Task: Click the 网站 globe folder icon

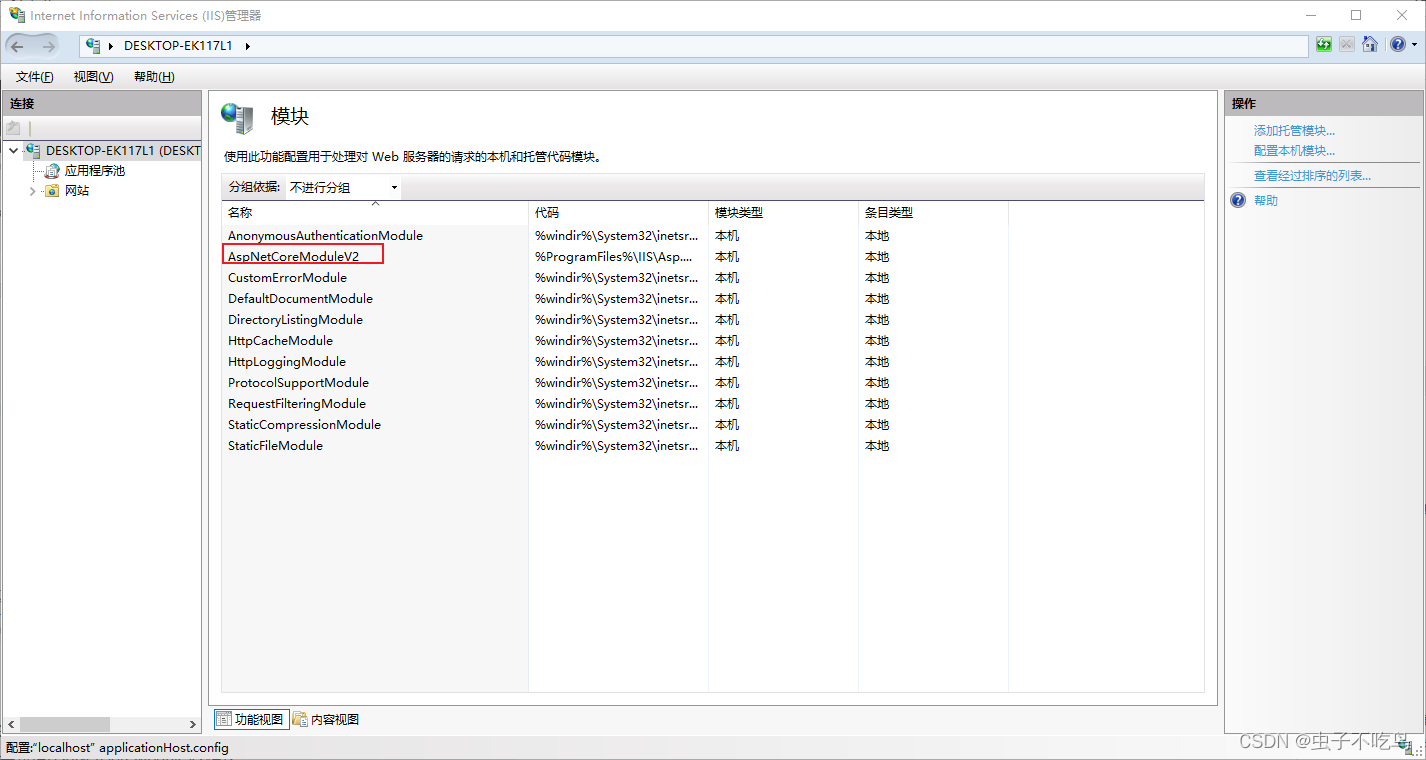Action: coord(52,191)
